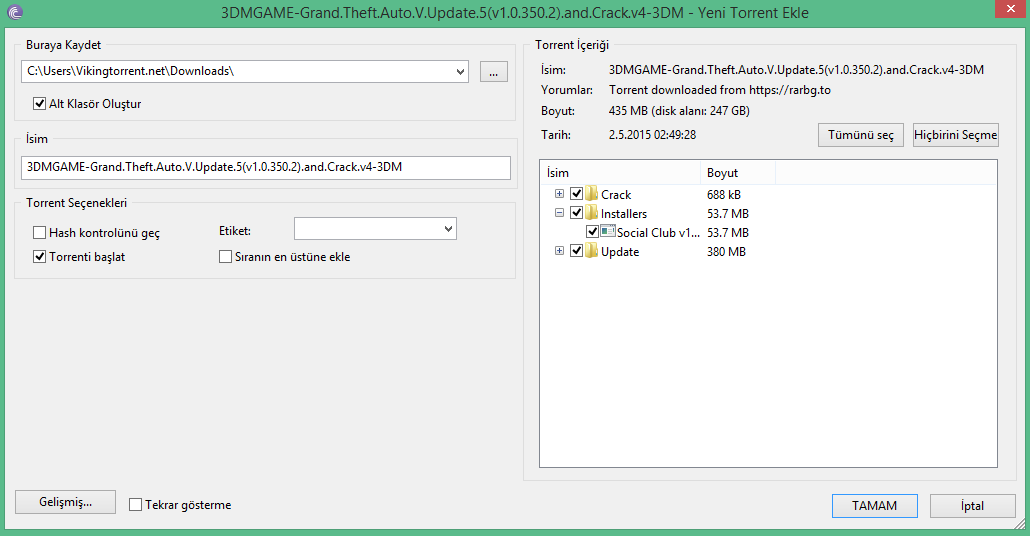Viewport: 1030px width, 536px height.
Task: Click the uTorrent app icon in title bar
Action: click(14, 12)
